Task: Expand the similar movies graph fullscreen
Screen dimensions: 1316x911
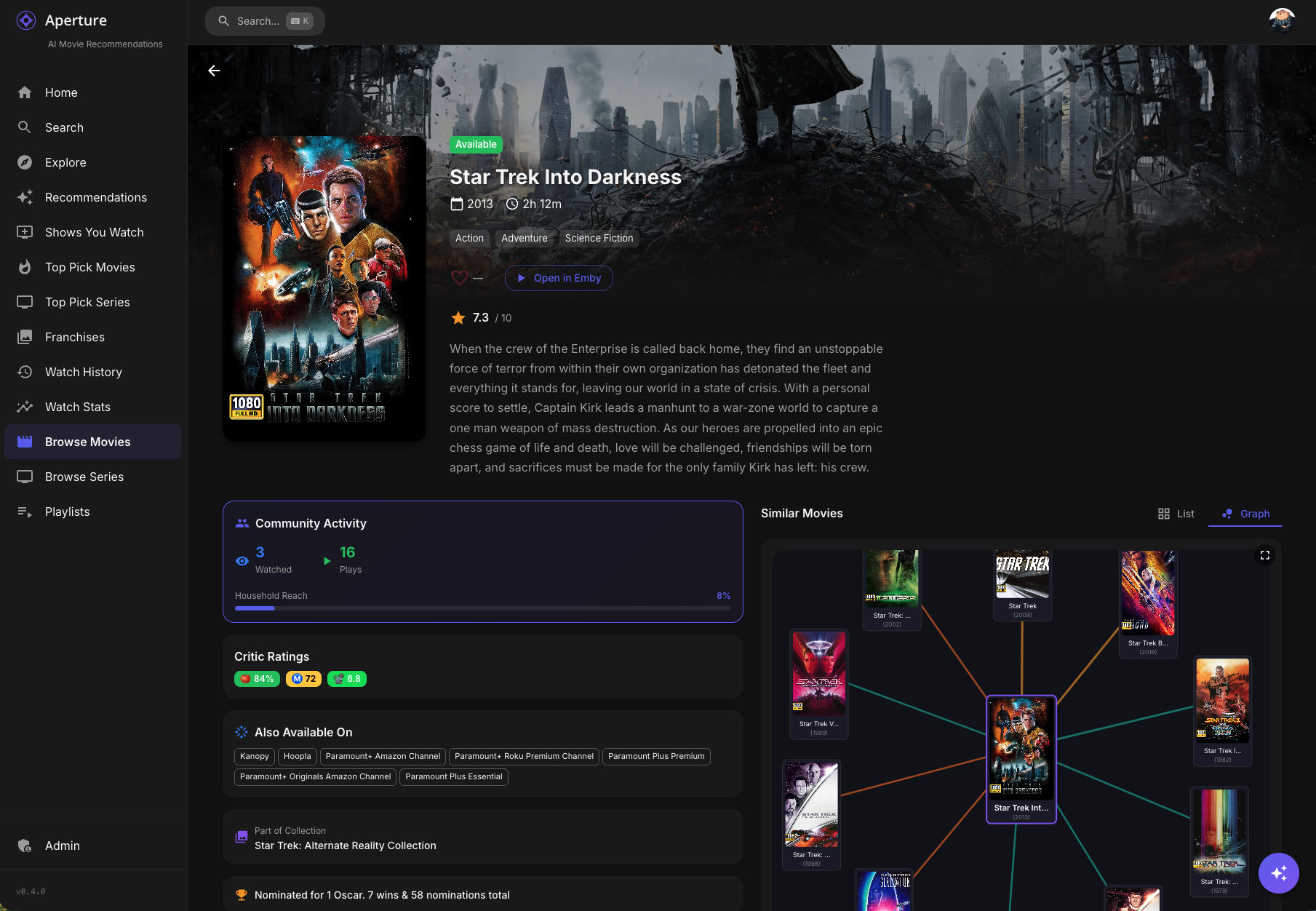Action: tap(1265, 555)
